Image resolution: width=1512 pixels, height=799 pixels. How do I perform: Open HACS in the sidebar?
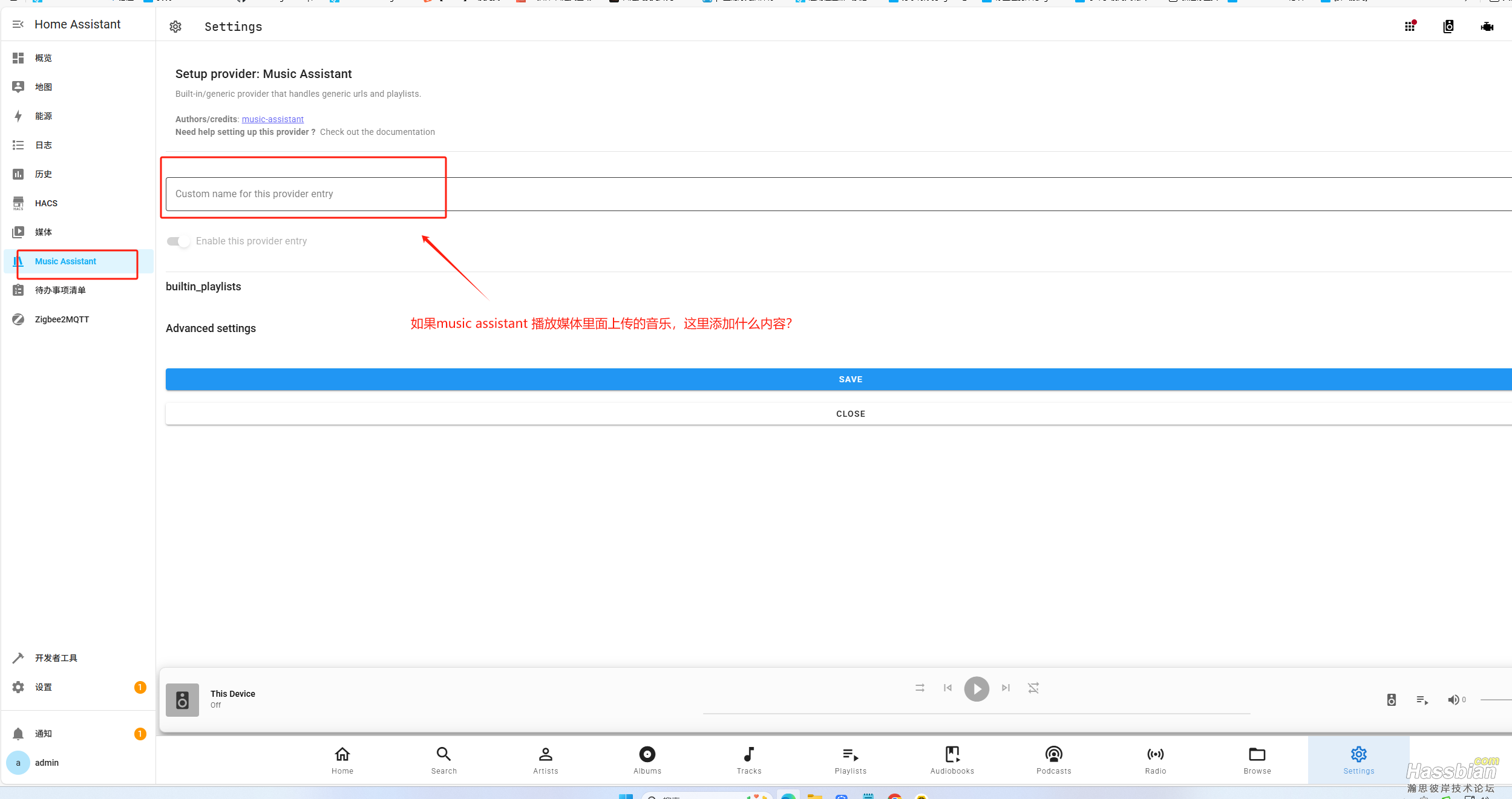[x=77, y=203]
